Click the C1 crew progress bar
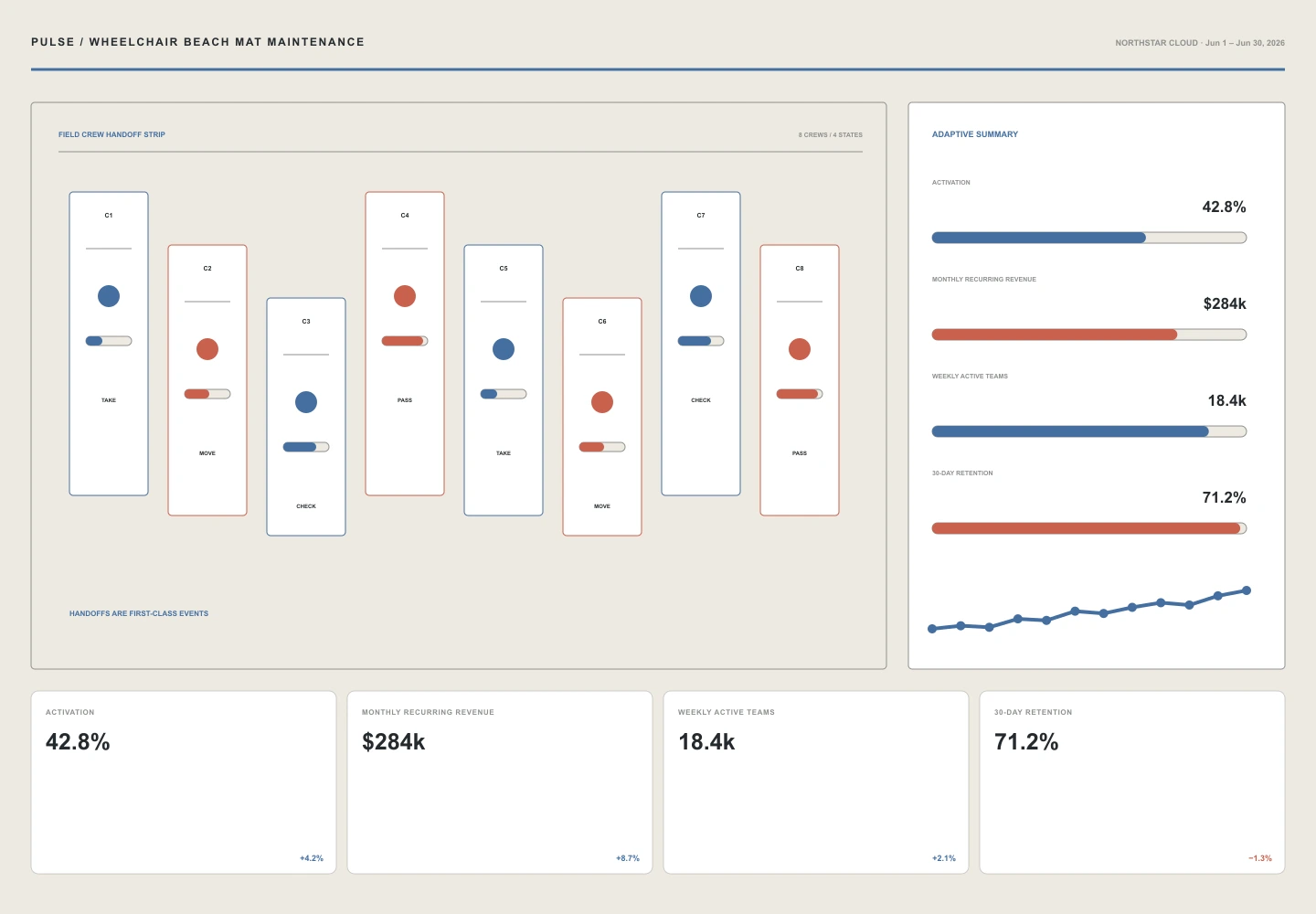Screen dimensions: 1316x914 click(x=109, y=341)
